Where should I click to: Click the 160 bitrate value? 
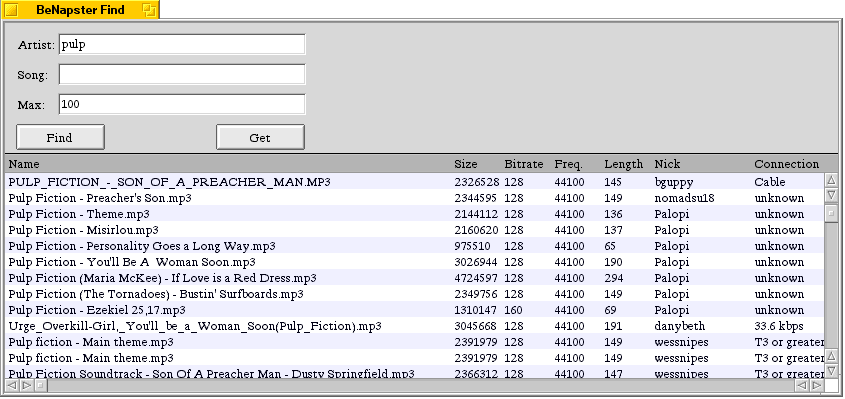point(514,310)
